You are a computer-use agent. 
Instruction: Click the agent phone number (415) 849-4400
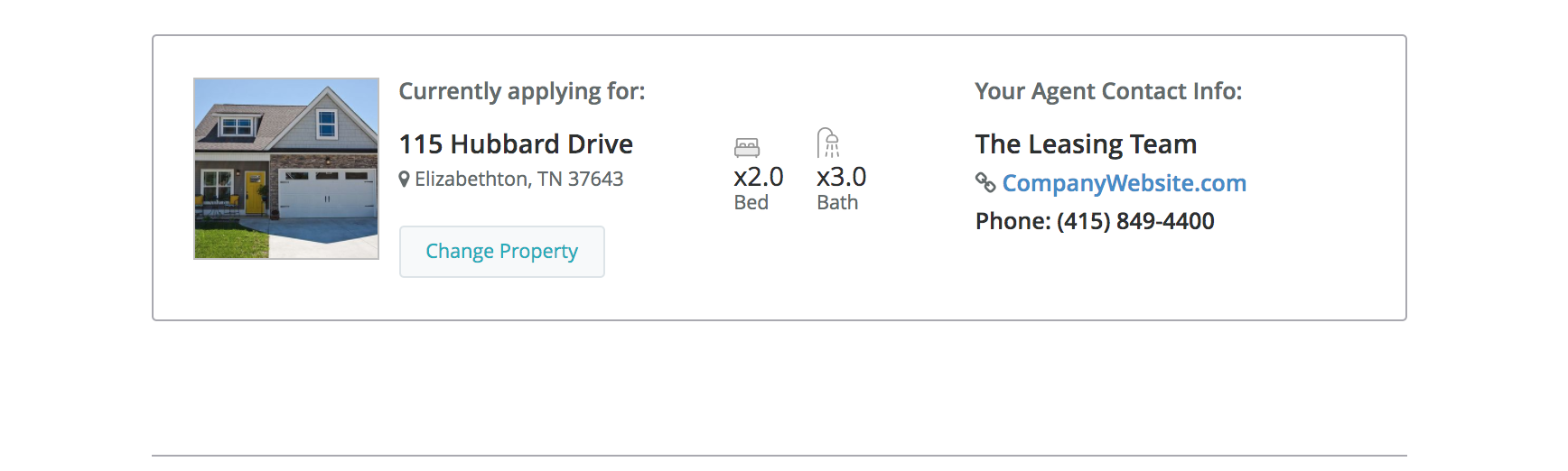tap(1135, 221)
